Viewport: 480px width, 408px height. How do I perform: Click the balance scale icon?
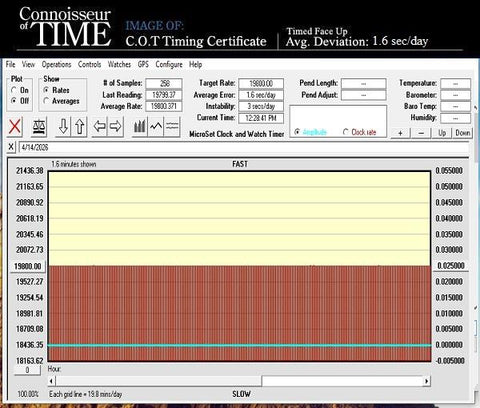[39, 127]
